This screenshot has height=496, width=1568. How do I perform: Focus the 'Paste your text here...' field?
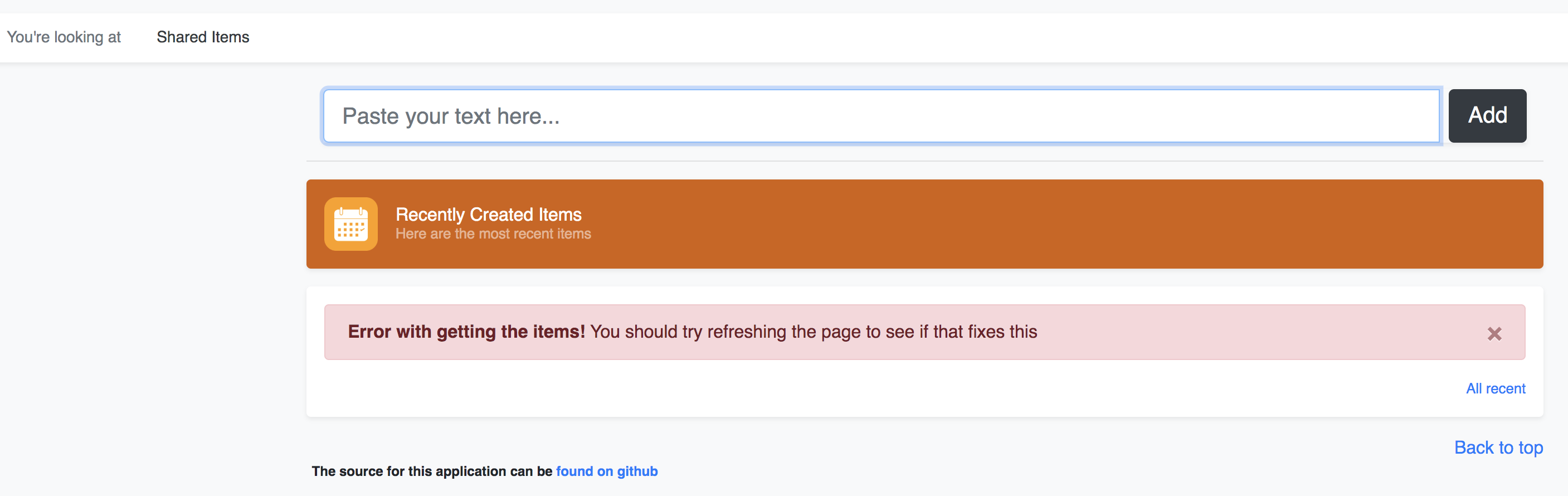[882, 115]
